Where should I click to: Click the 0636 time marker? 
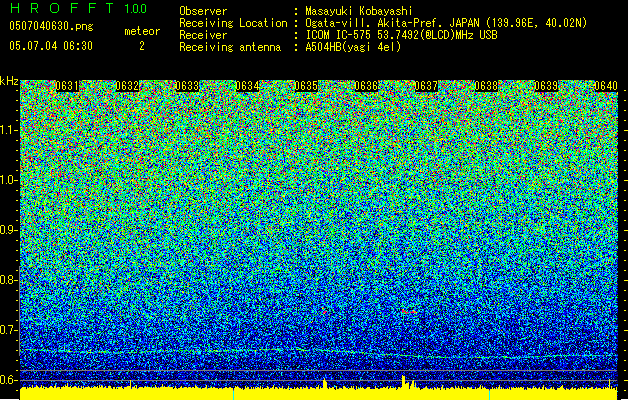click(366, 86)
